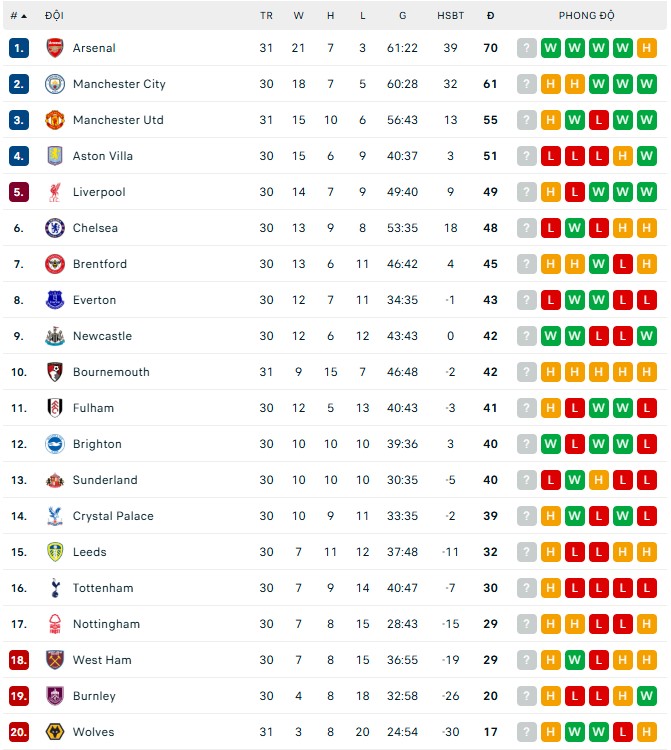Click the Manchester City crest icon
This screenshot has width=671, height=750.
[55, 84]
